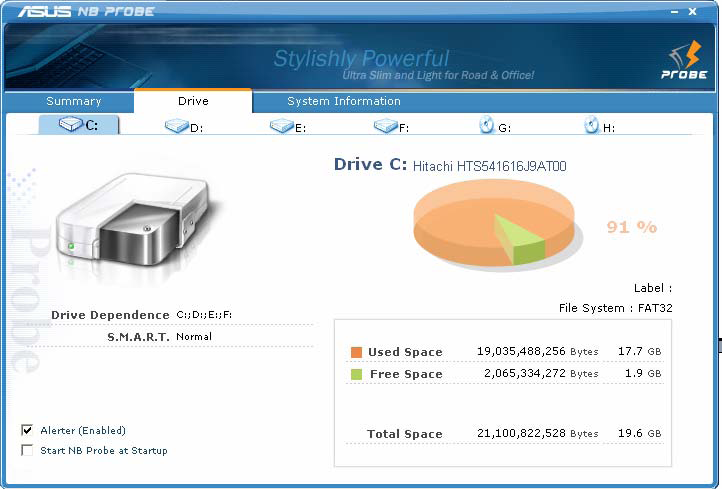Enable Start NB Probe at Startup
Viewport: 722px width, 489px height.
27,450
